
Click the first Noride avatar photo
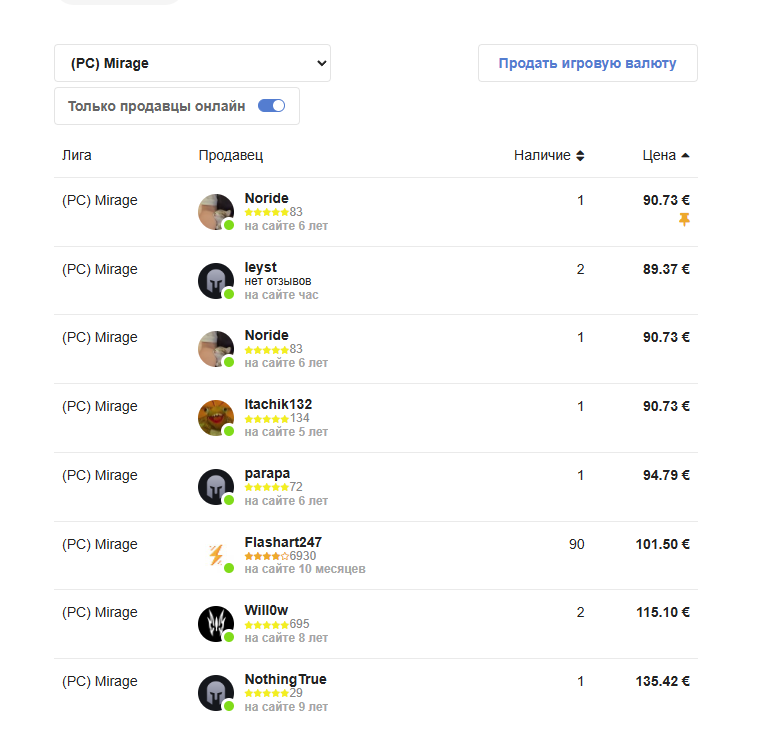(x=216, y=212)
